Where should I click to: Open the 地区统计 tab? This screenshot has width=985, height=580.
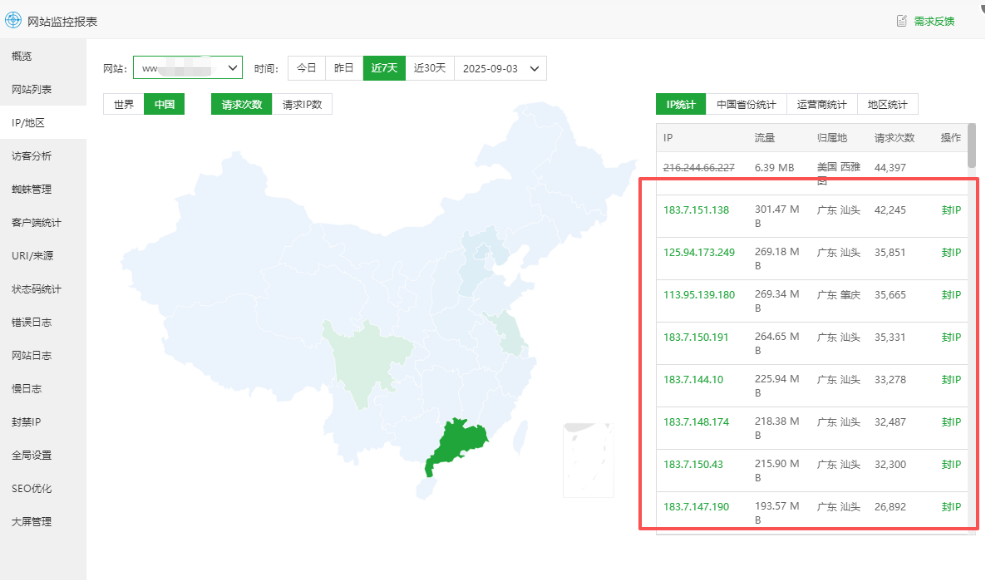coord(887,104)
